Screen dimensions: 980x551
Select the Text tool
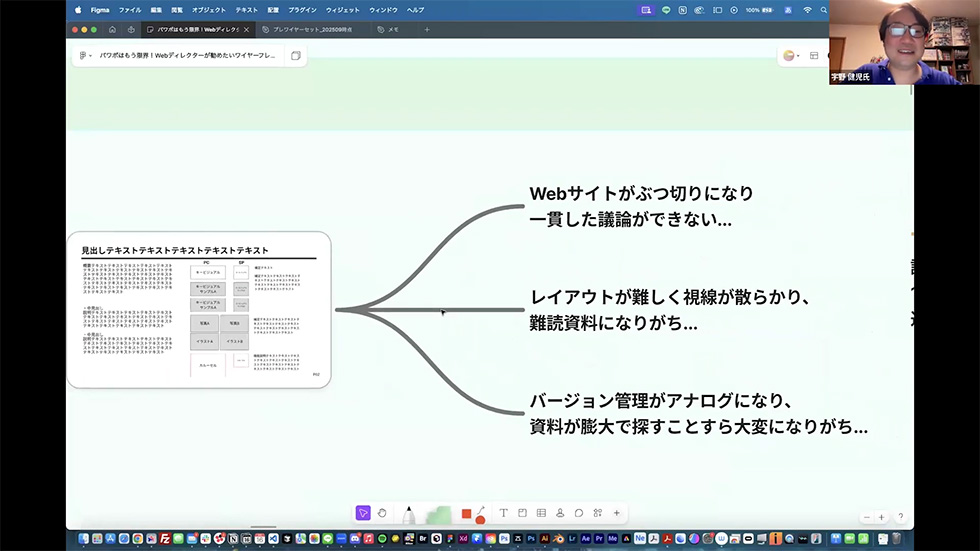pos(503,513)
